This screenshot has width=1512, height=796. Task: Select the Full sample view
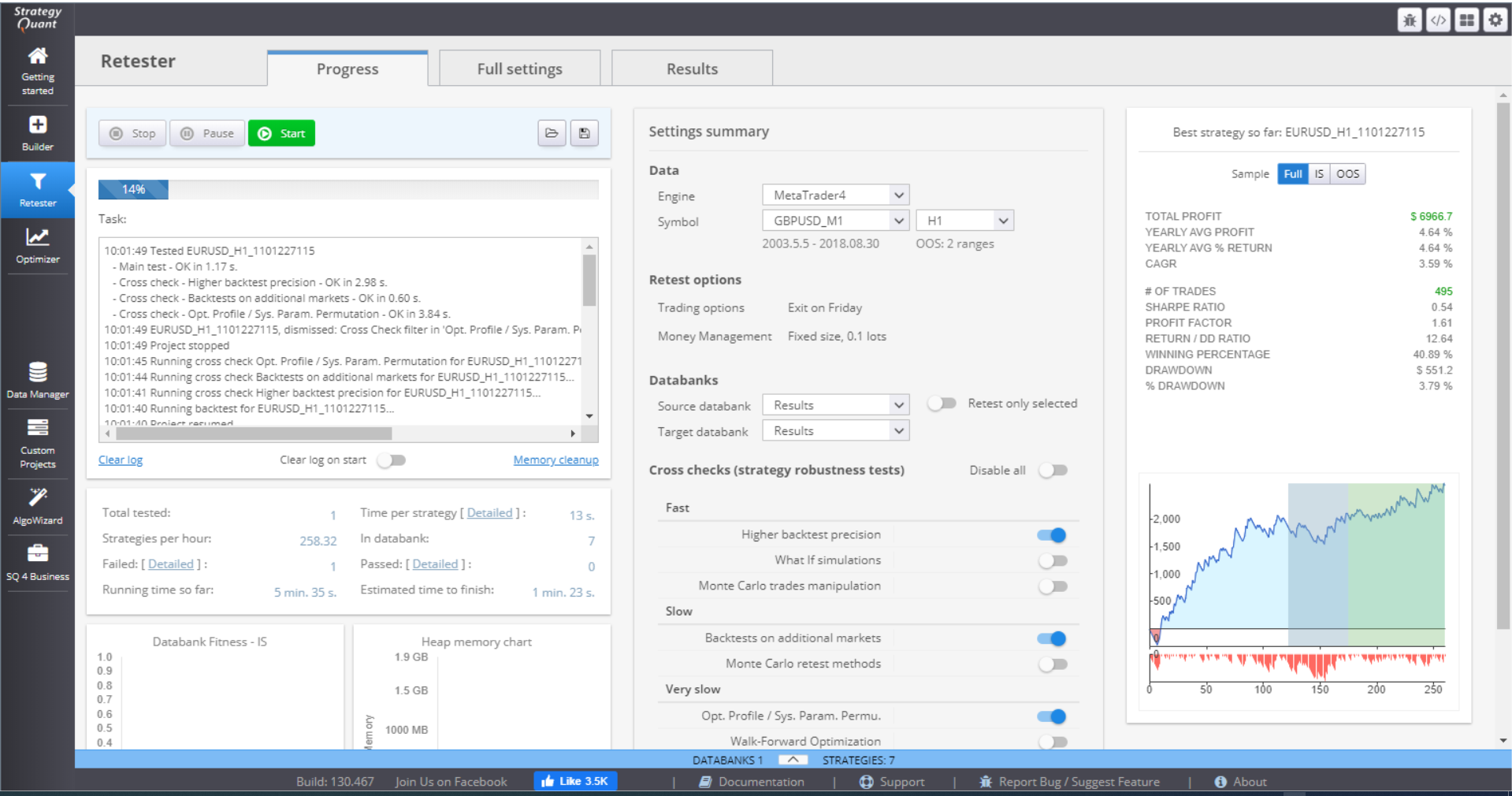coord(1293,173)
